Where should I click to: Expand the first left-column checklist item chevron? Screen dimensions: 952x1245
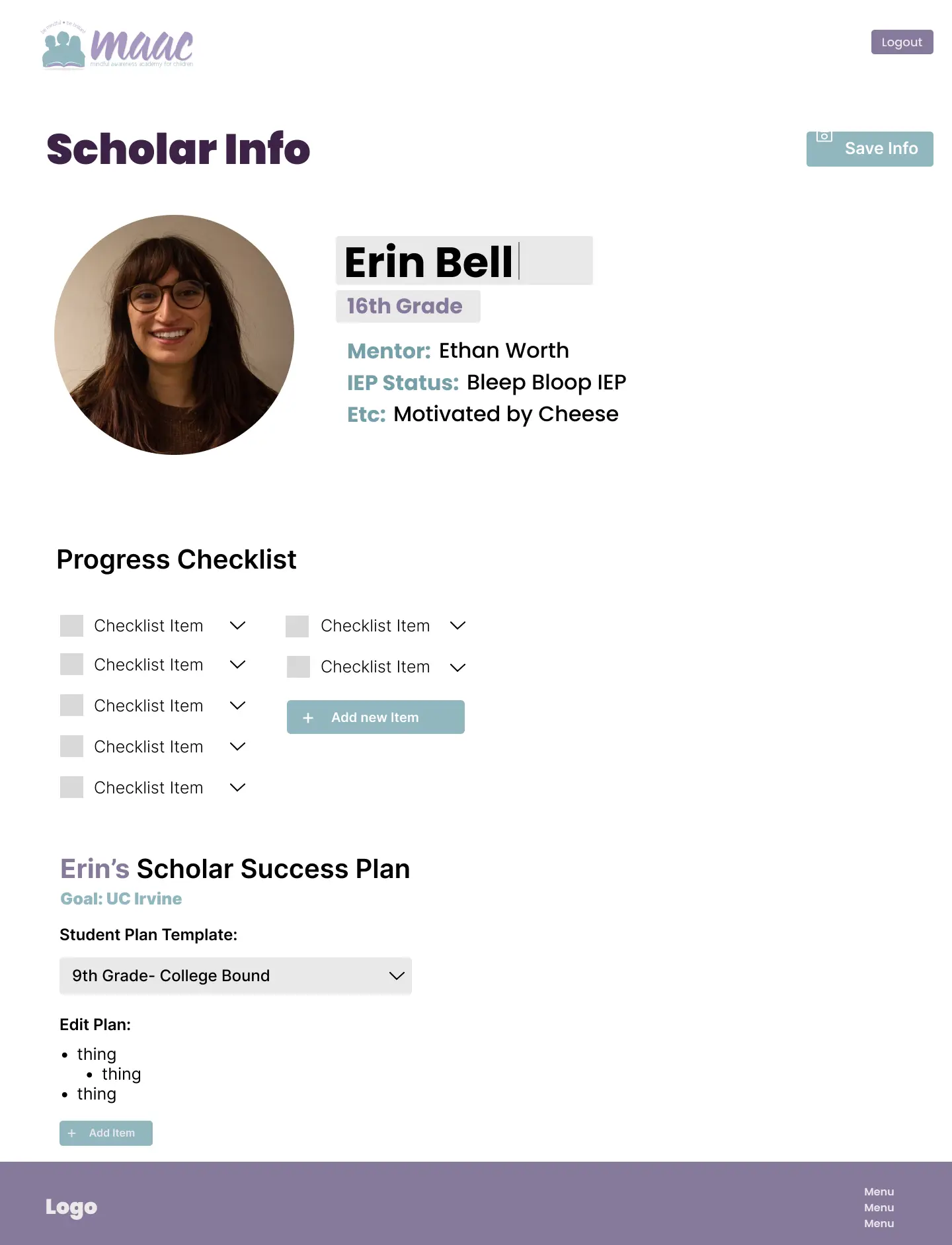click(238, 625)
